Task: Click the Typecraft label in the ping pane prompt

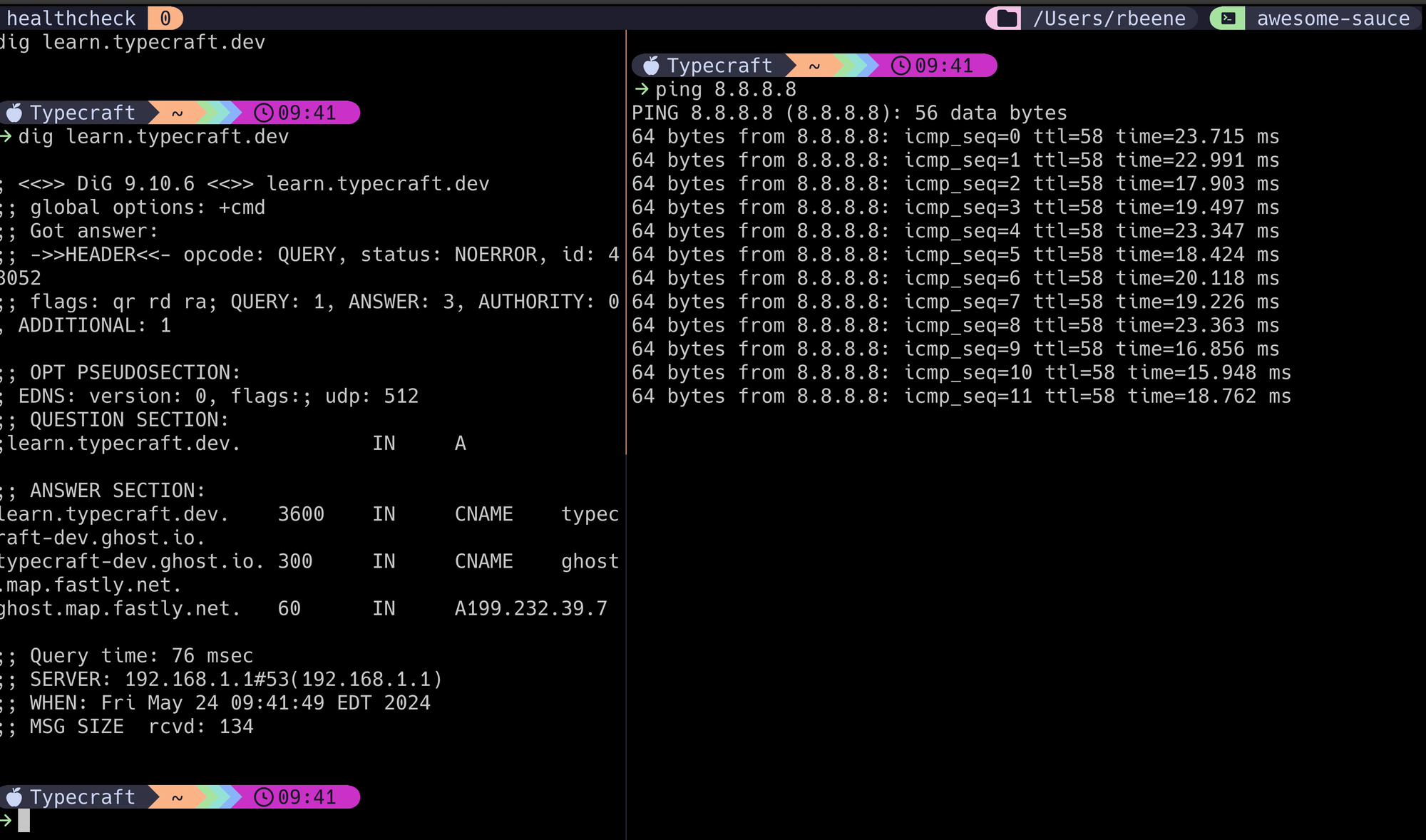Action: pos(719,66)
